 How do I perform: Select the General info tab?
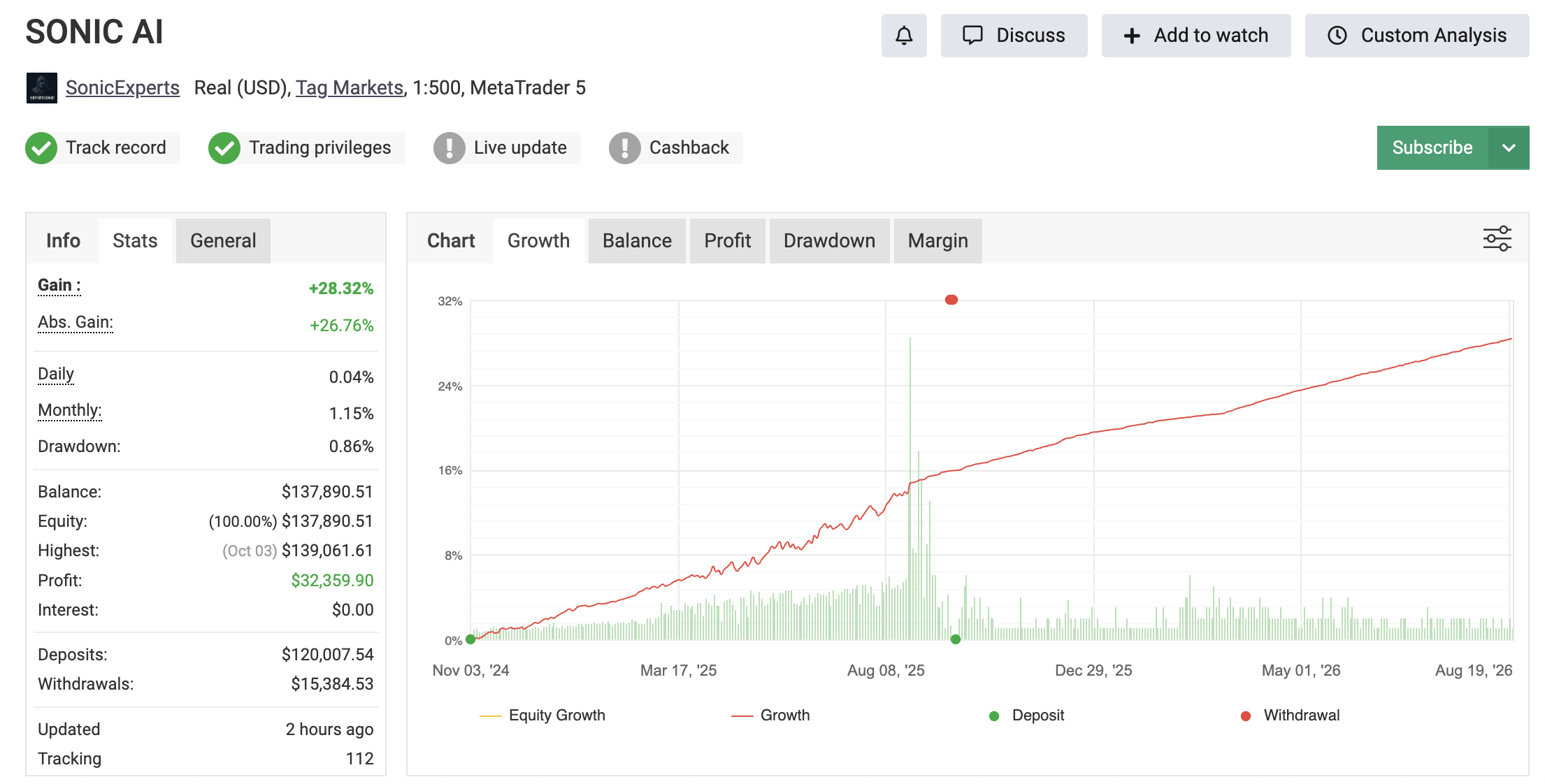(223, 241)
